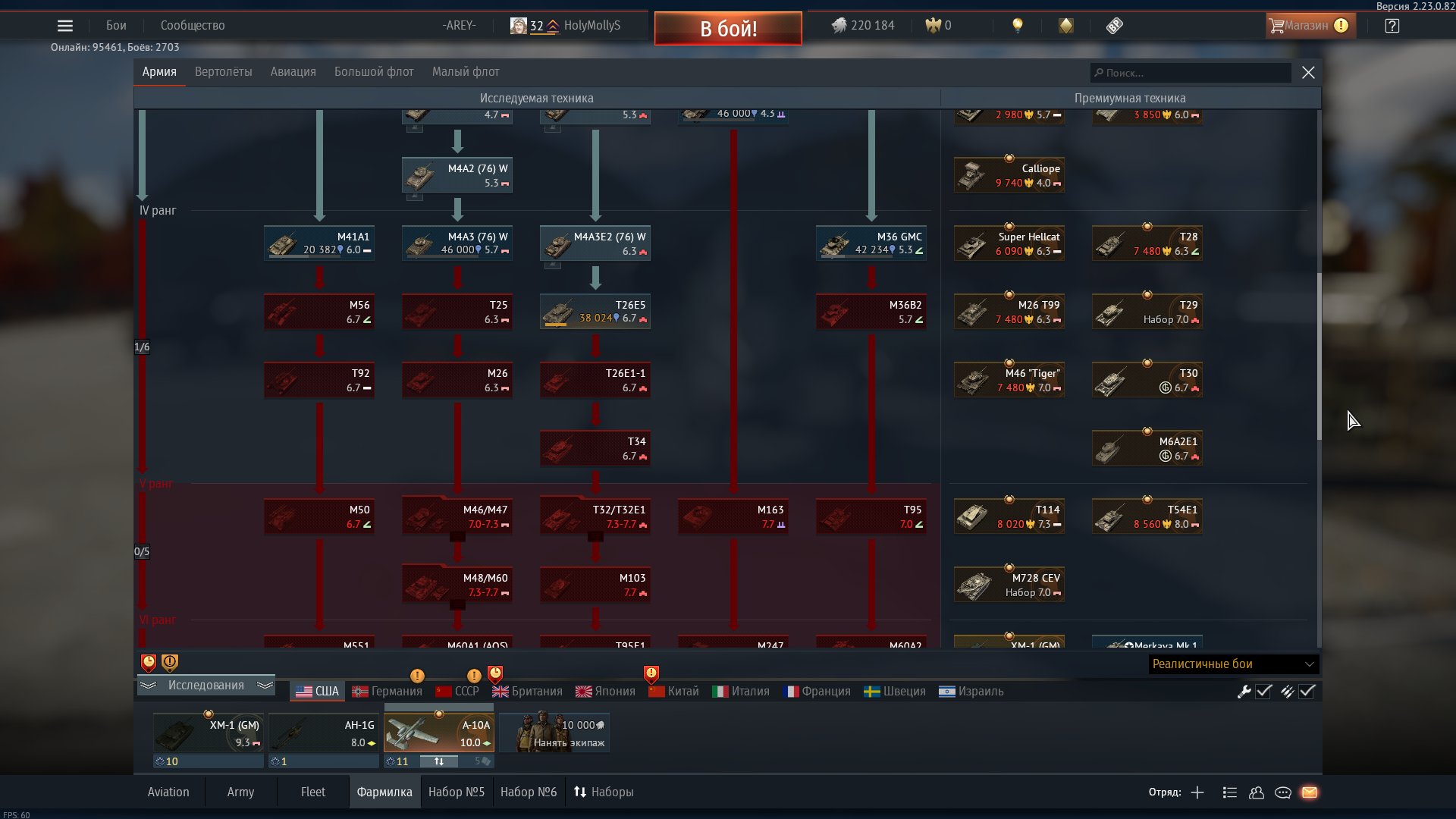The image size is (1456, 819).
Task: Click the exclamation badge above СССР
Action: pyautogui.click(x=474, y=676)
